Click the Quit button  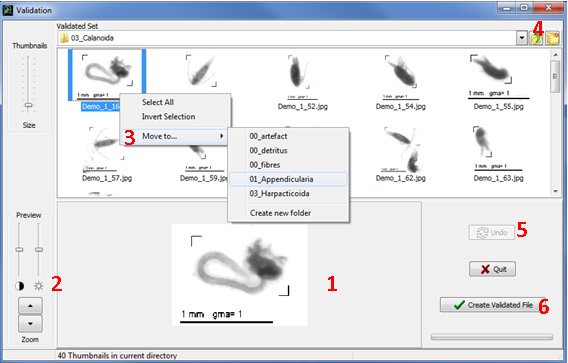(492, 269)
